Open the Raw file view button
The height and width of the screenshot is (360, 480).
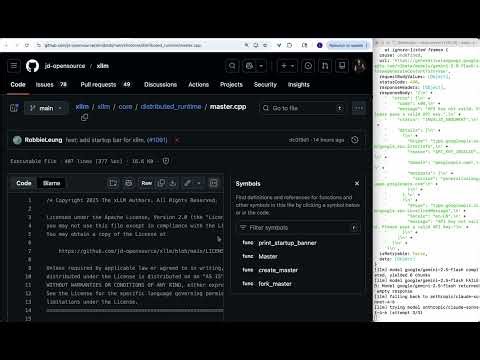[147, 183]
